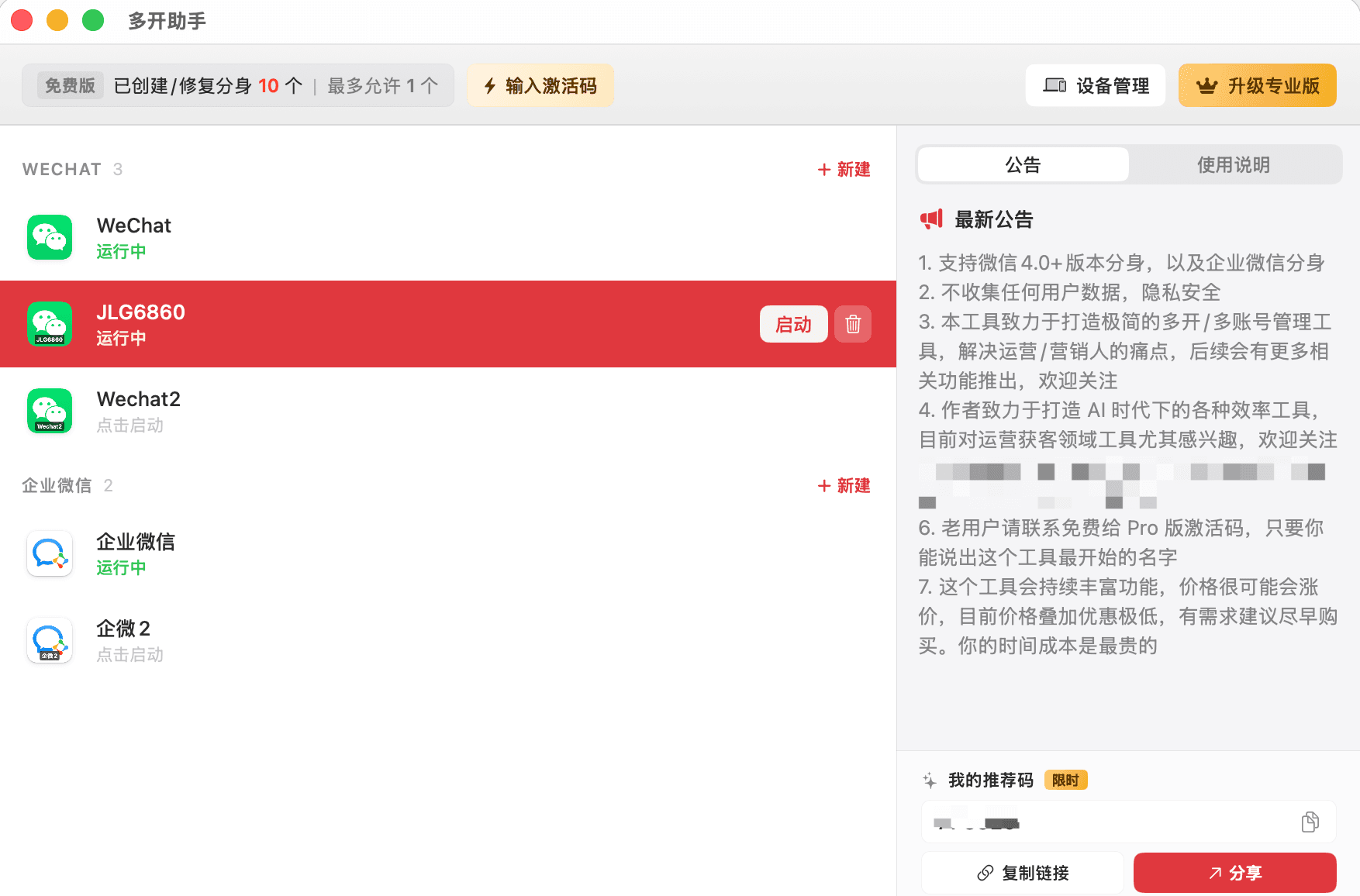Select the WeChat row
Screen dimensions: 1360x896
448,237
